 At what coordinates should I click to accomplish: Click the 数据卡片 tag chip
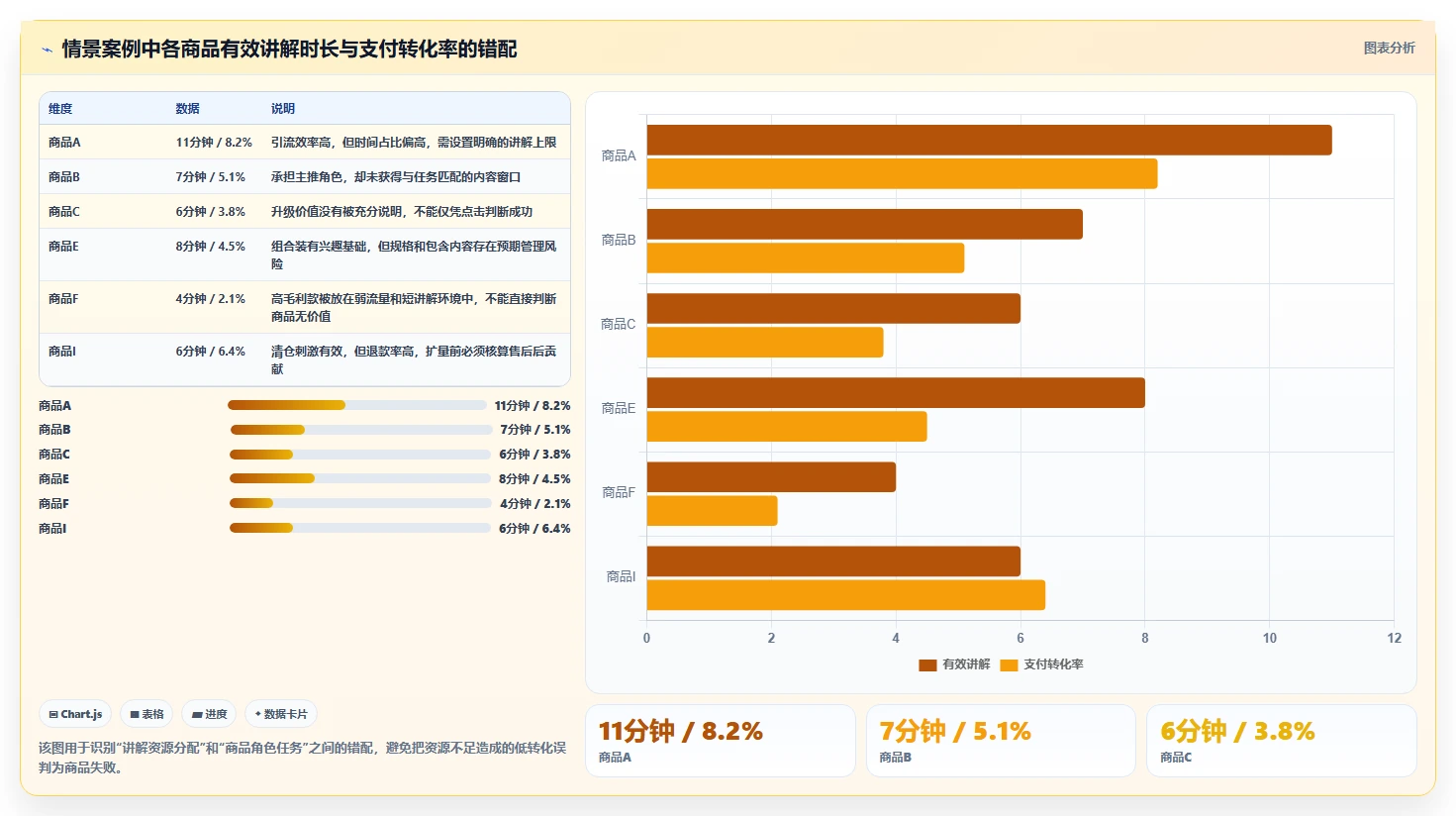coord(281,714)
